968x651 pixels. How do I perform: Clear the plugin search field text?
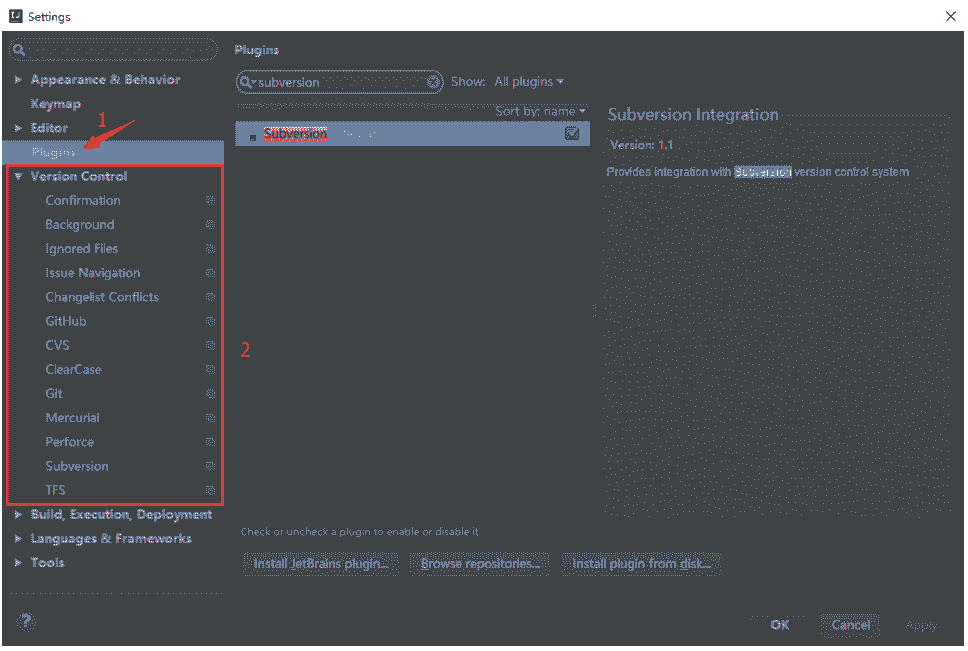(x=434, y=82)
